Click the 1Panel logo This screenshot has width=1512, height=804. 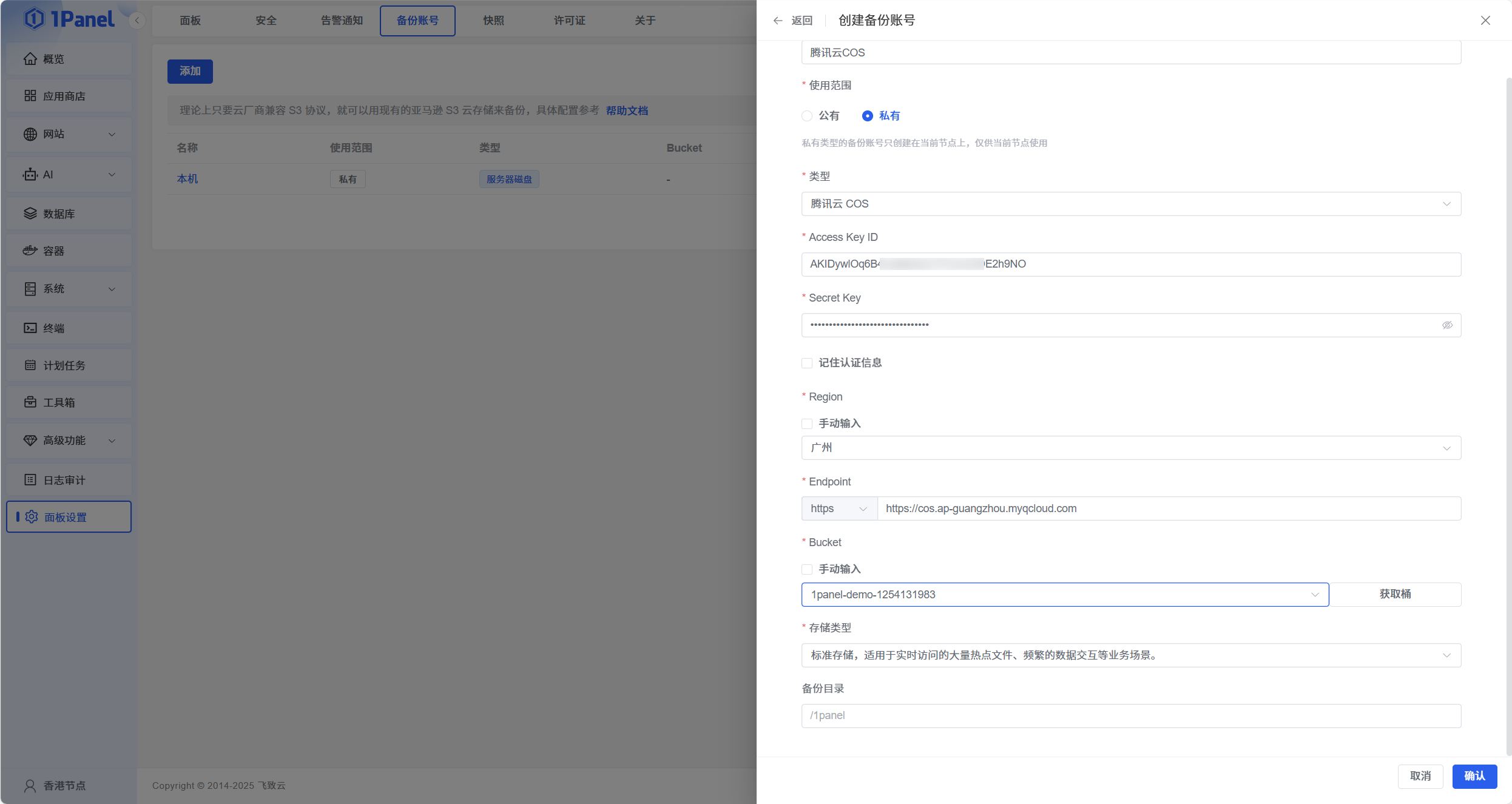(x=69, y=19)
